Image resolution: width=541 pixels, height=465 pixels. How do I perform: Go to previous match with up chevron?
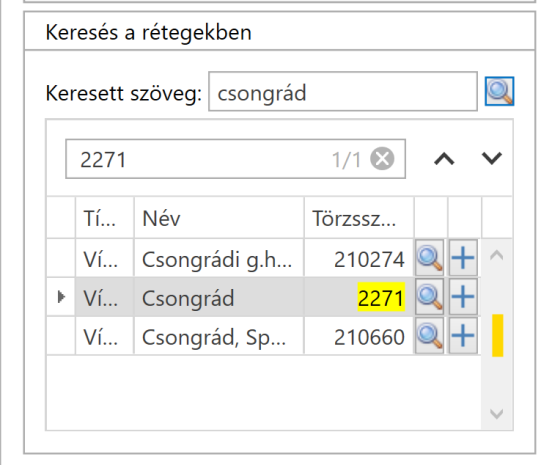(x=444, y=159)
